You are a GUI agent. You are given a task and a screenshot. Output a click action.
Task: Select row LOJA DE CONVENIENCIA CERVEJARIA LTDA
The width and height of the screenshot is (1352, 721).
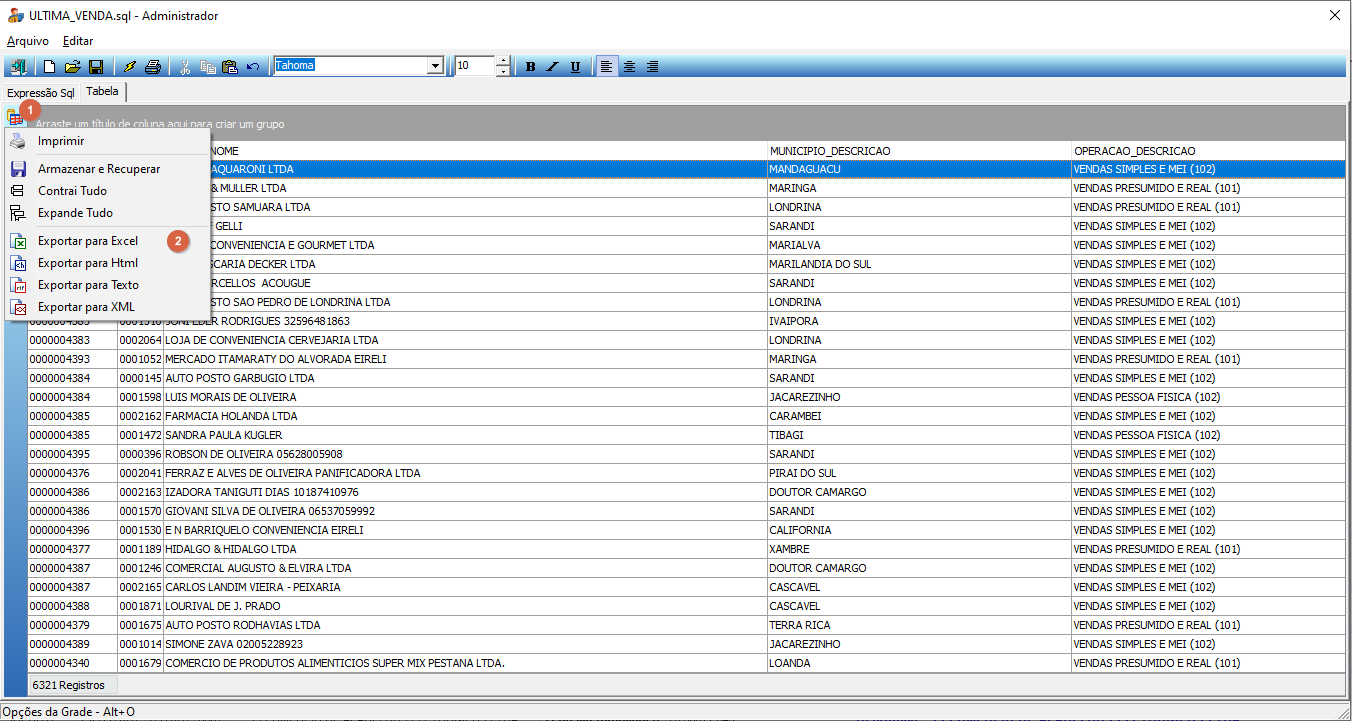[x=686, y=341]
